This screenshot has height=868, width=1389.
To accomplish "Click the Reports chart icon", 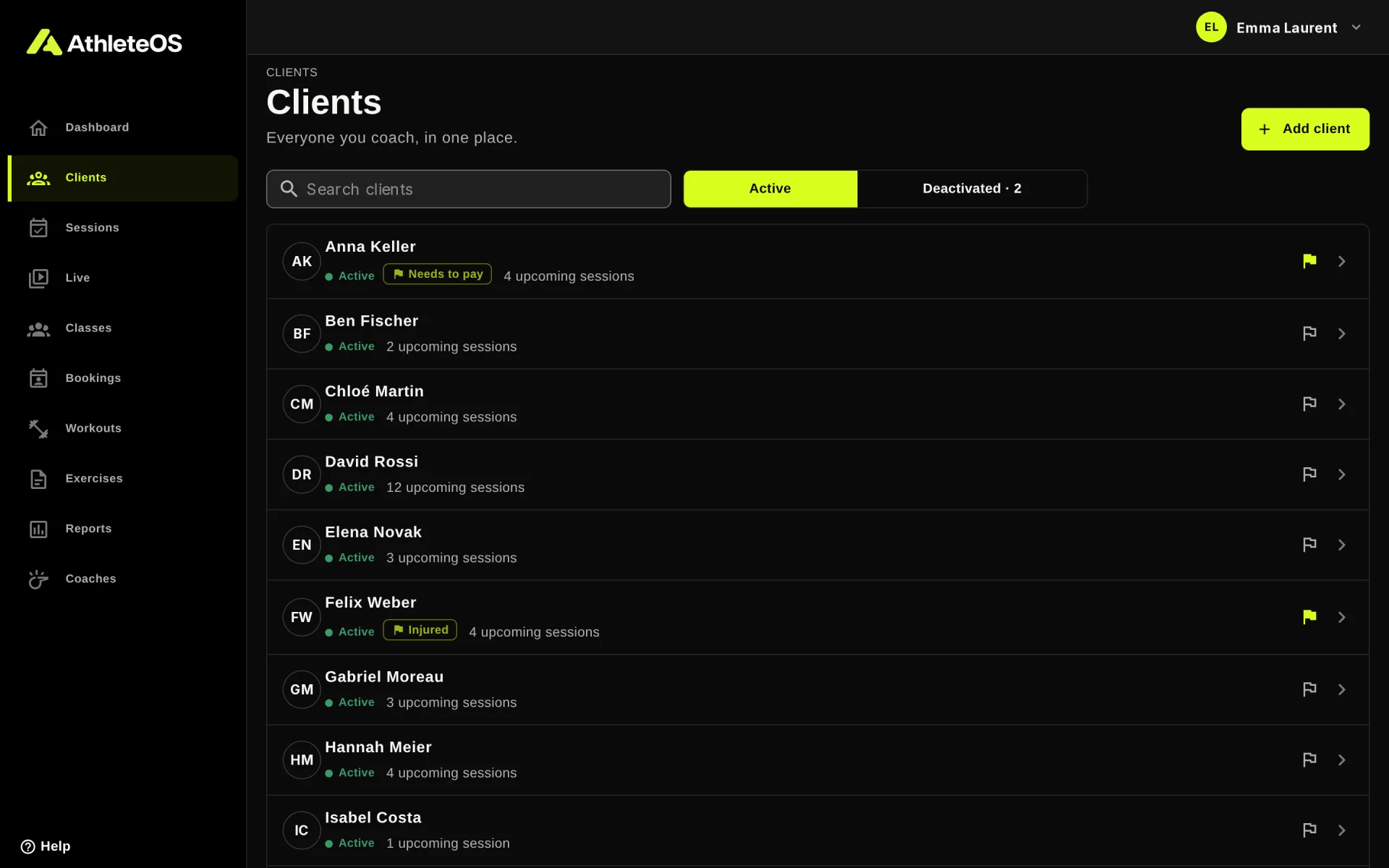I will [x=38, y=529].
